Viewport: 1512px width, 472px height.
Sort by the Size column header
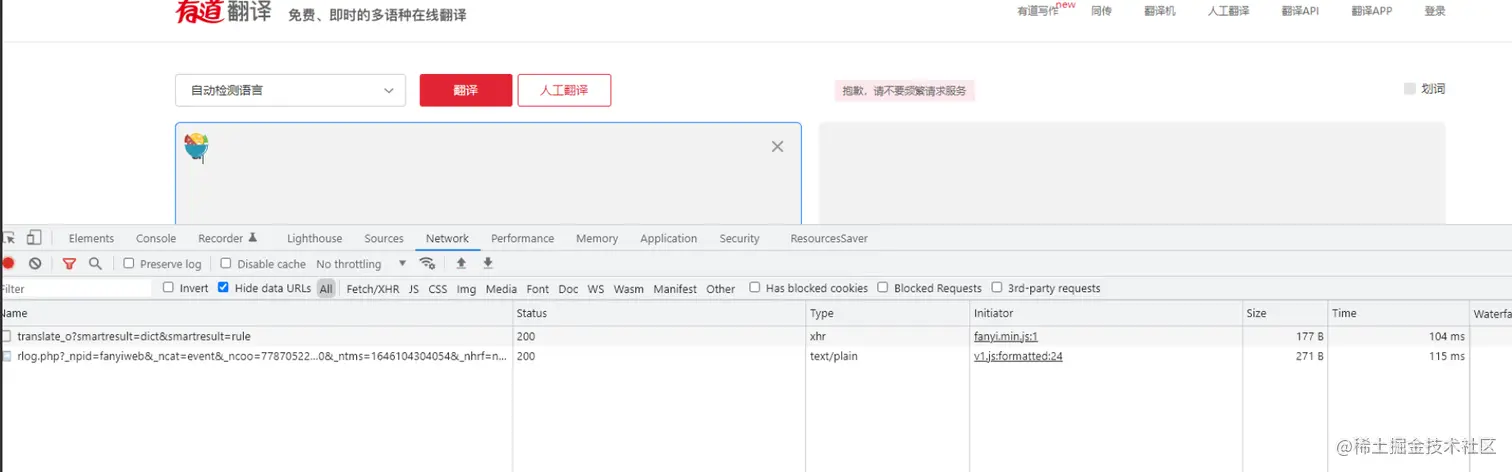click(1285, 313)
